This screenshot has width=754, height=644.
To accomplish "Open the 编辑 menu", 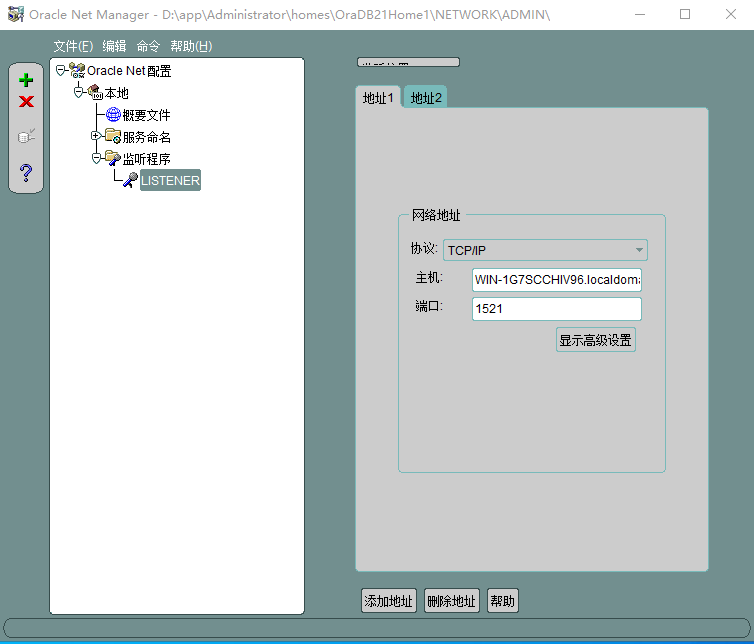I will click(114, 46).
